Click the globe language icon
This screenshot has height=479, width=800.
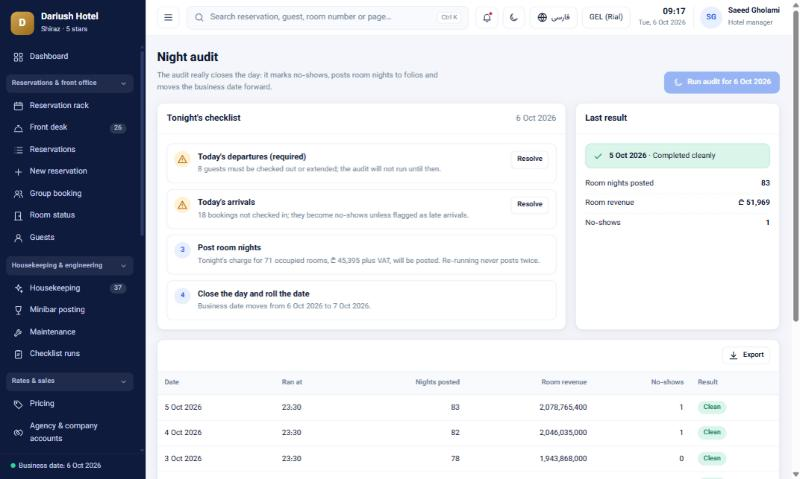[x=542, y=17]
